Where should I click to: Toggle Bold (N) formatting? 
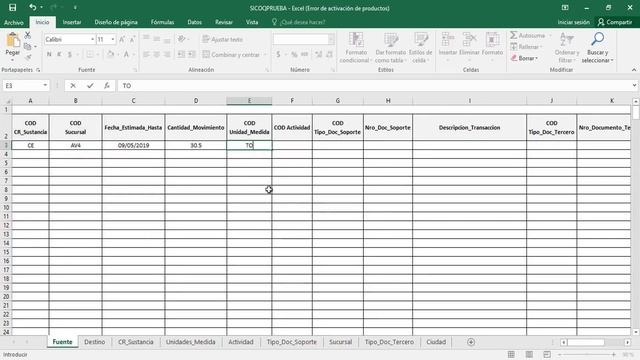[49, 54]
